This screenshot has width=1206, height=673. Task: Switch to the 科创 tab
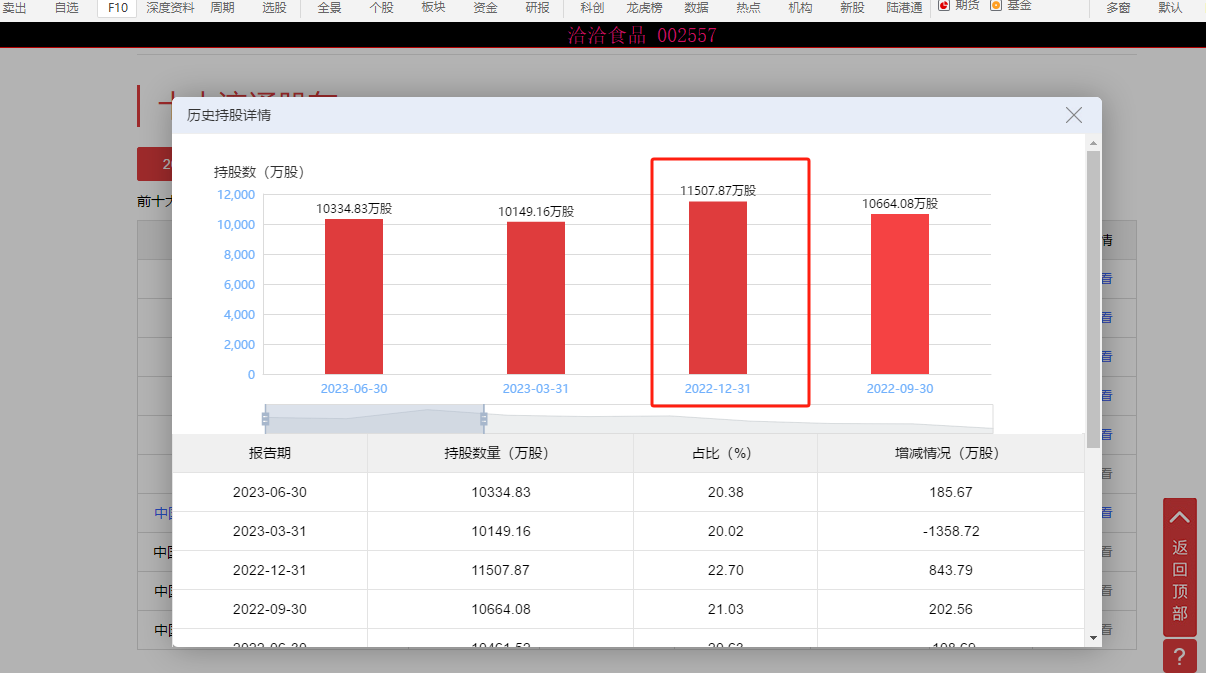click(592, 7)
